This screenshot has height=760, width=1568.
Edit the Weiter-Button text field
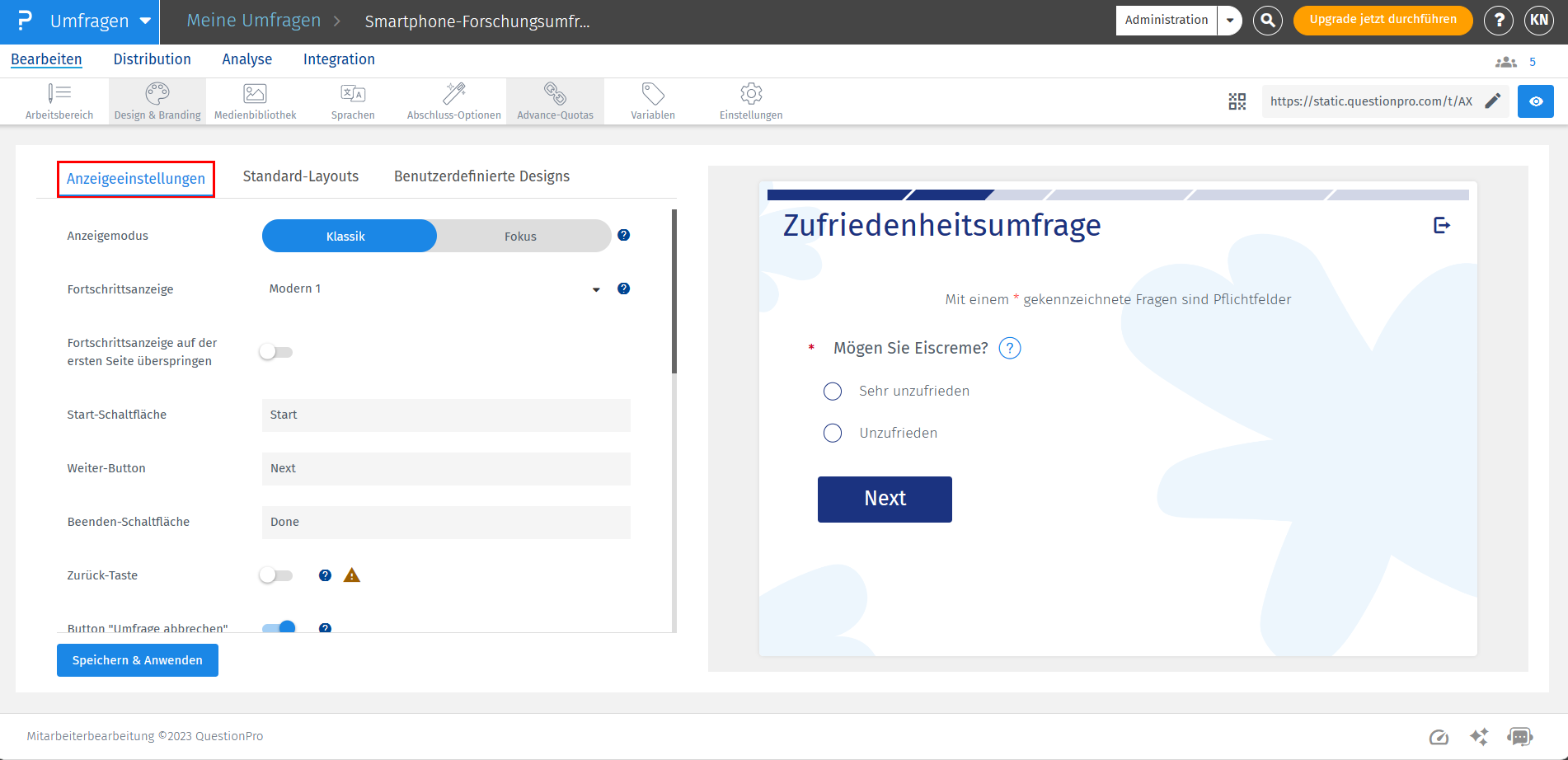(x=445, y=468)
